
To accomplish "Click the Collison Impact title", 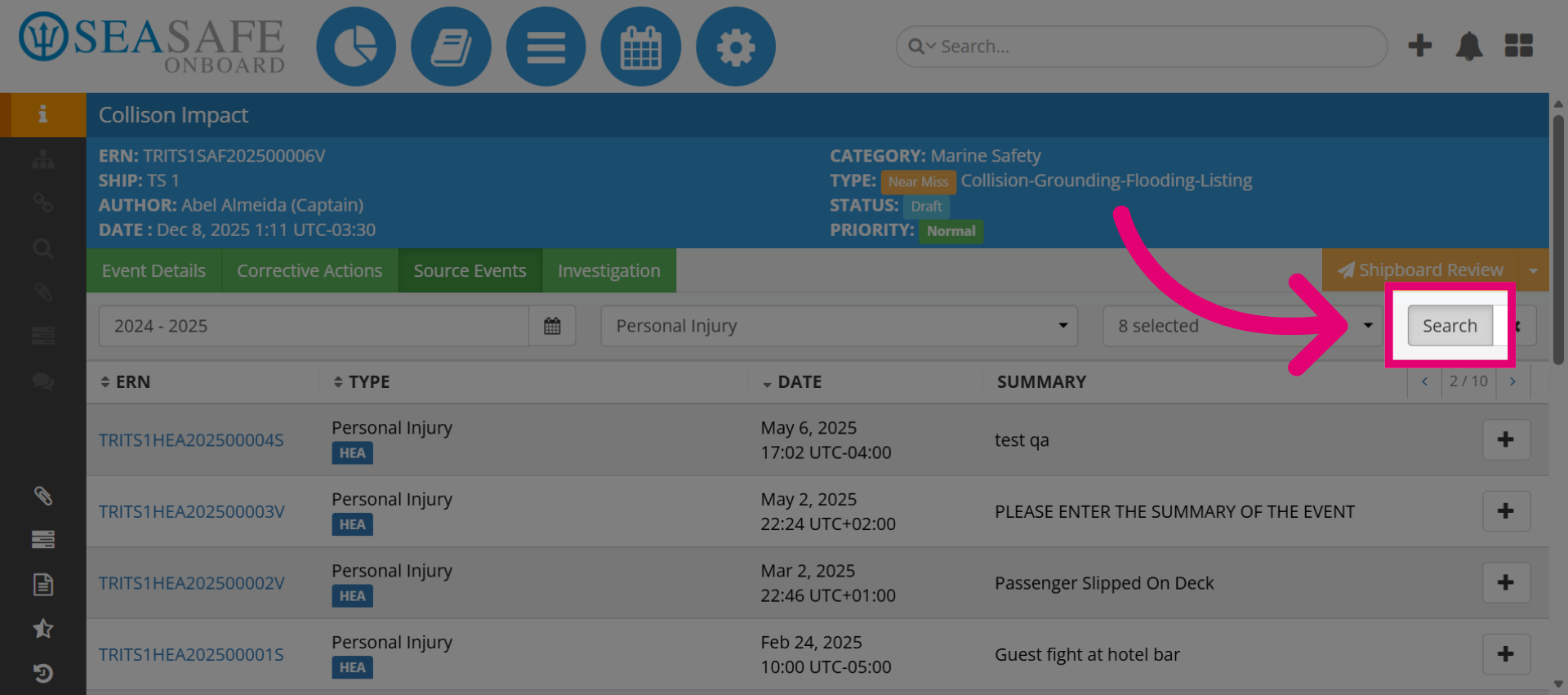I will 173,114.
